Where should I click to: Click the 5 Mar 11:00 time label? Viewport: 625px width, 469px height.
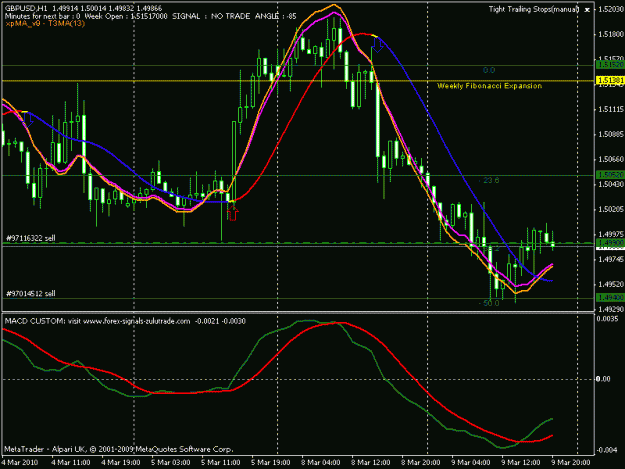point(221,463)
